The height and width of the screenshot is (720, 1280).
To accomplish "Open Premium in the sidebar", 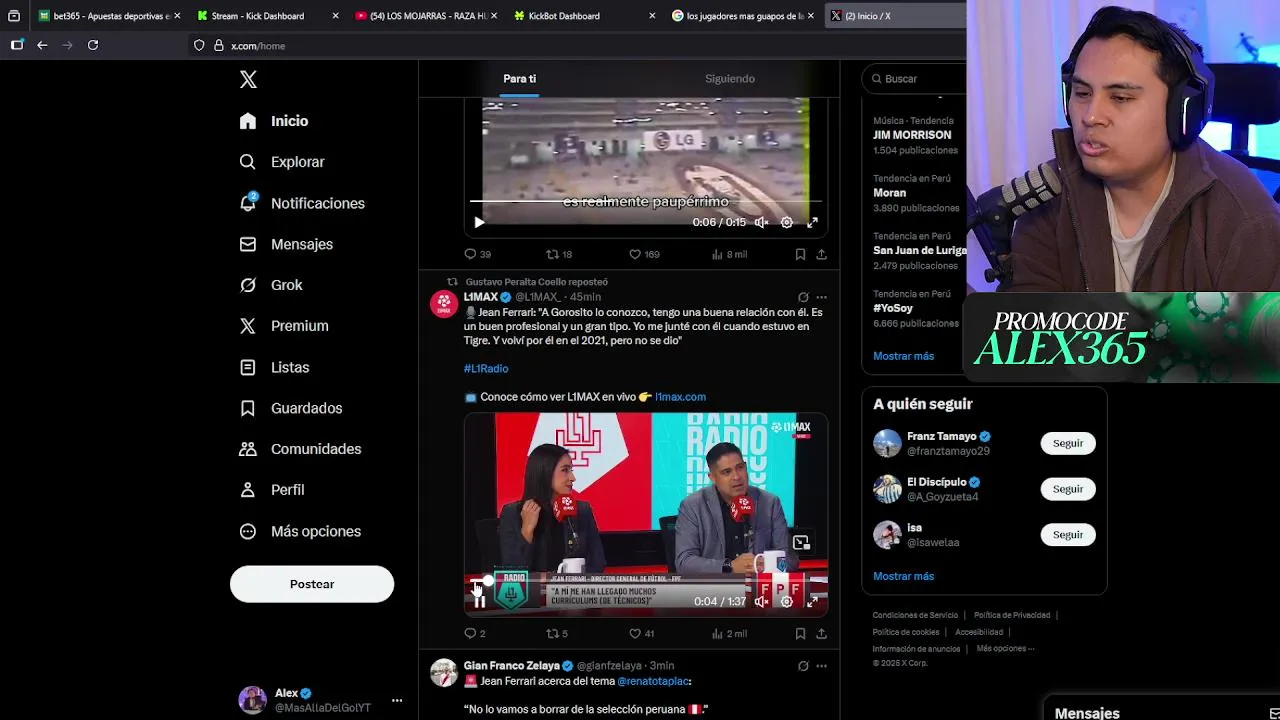I will coord(284,326).
